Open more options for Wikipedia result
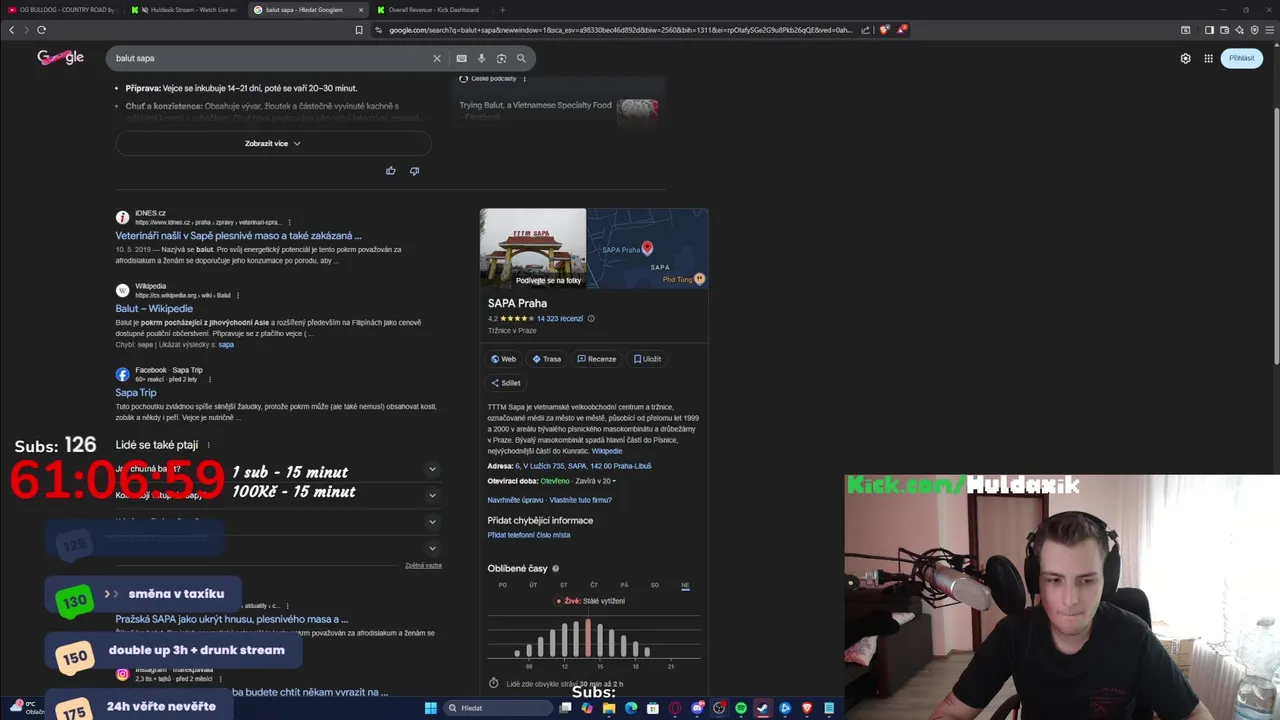 coord(238,296)
